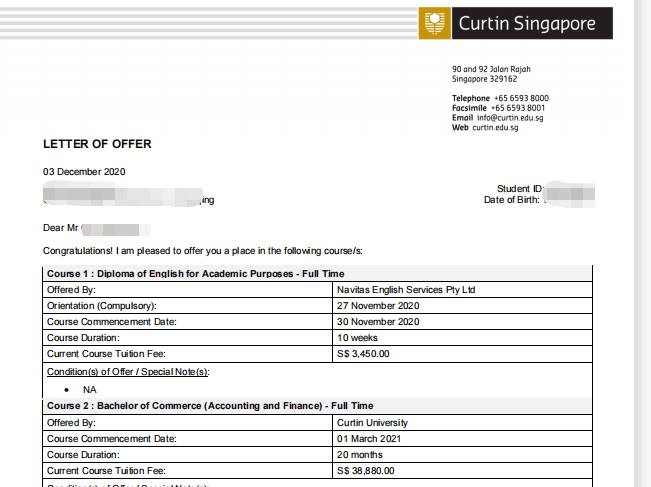Click the address line '90 and 92 Jalan Rajah'

pyautogui.click(x=491, y=69)
